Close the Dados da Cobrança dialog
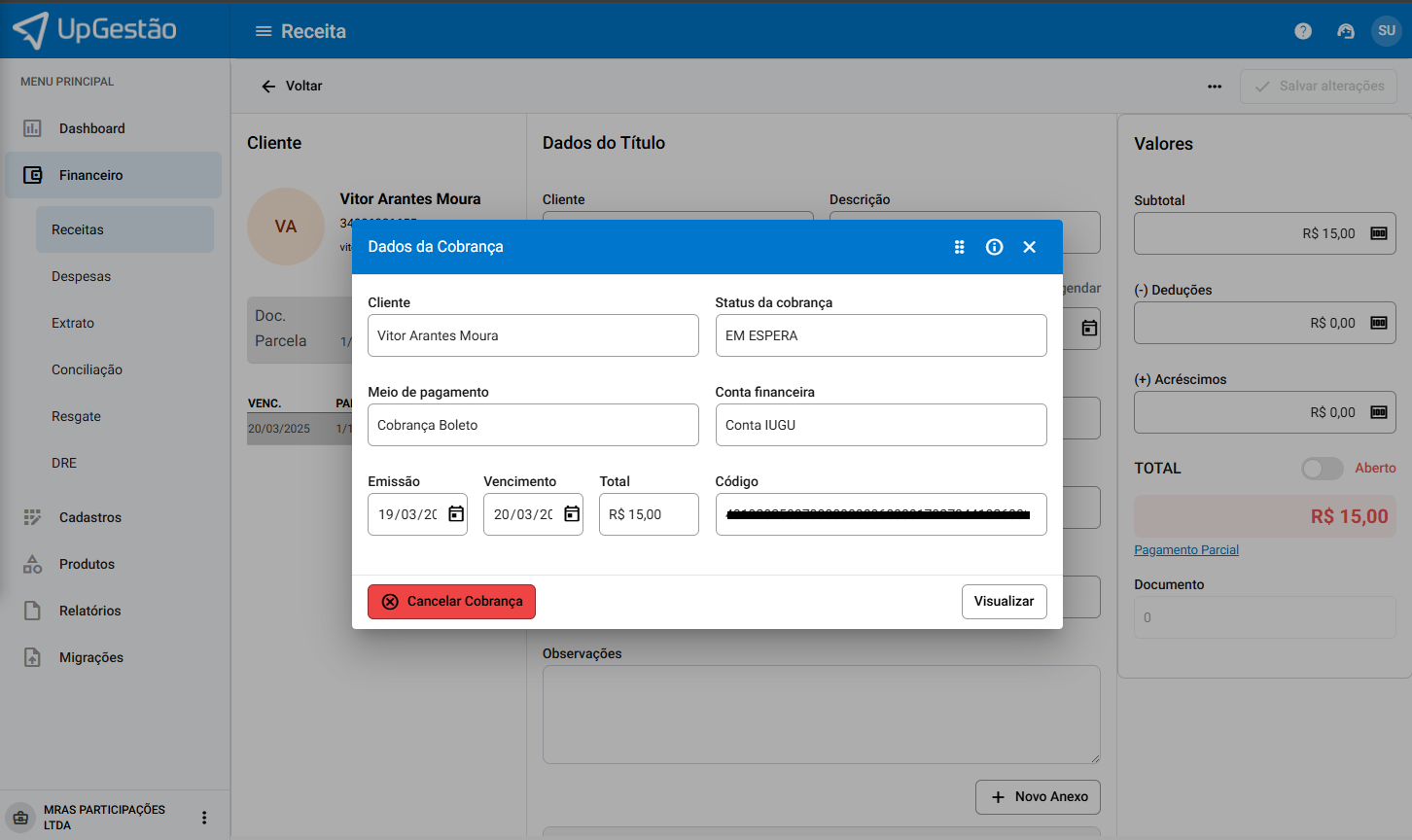Screen dimensions: 1412x840 (1029, 247)
